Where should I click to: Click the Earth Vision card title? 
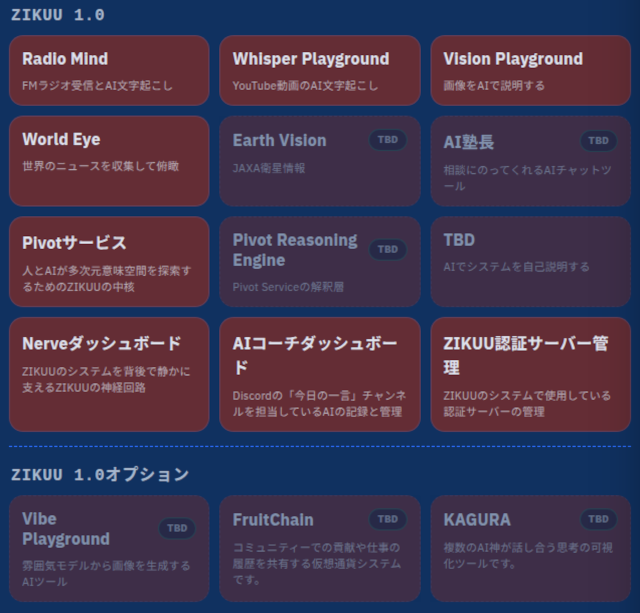pyautogui.click(x=279, y=140)
